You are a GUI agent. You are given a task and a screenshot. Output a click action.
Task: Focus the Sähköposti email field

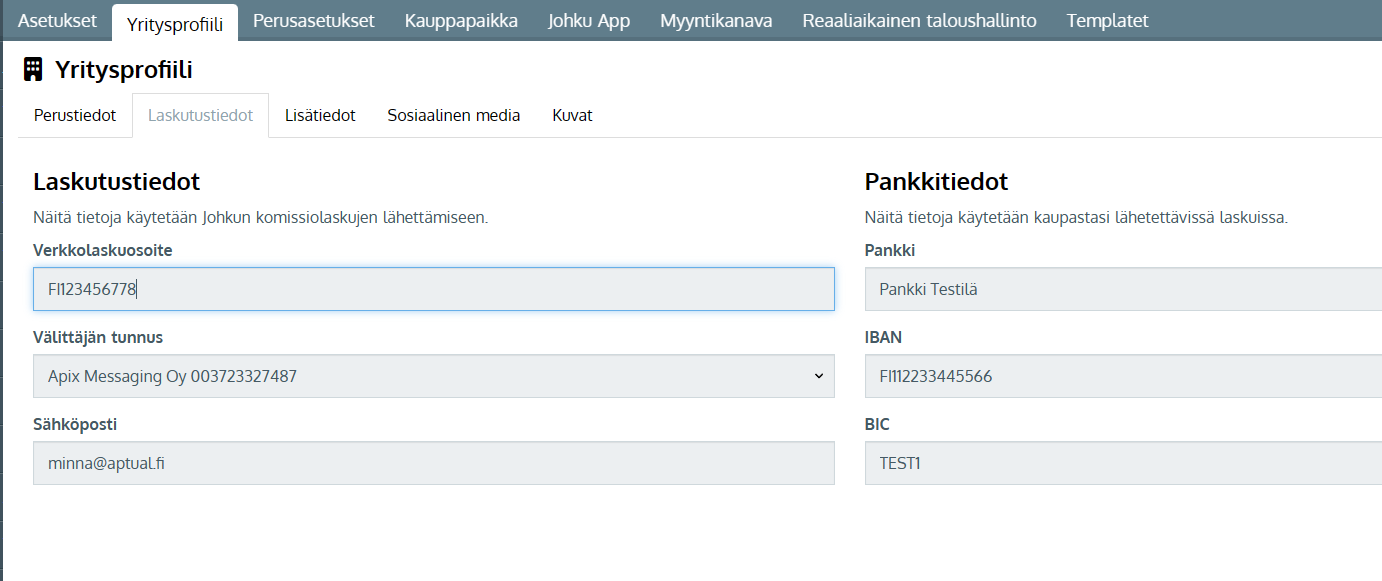click(x=434, y=463)
